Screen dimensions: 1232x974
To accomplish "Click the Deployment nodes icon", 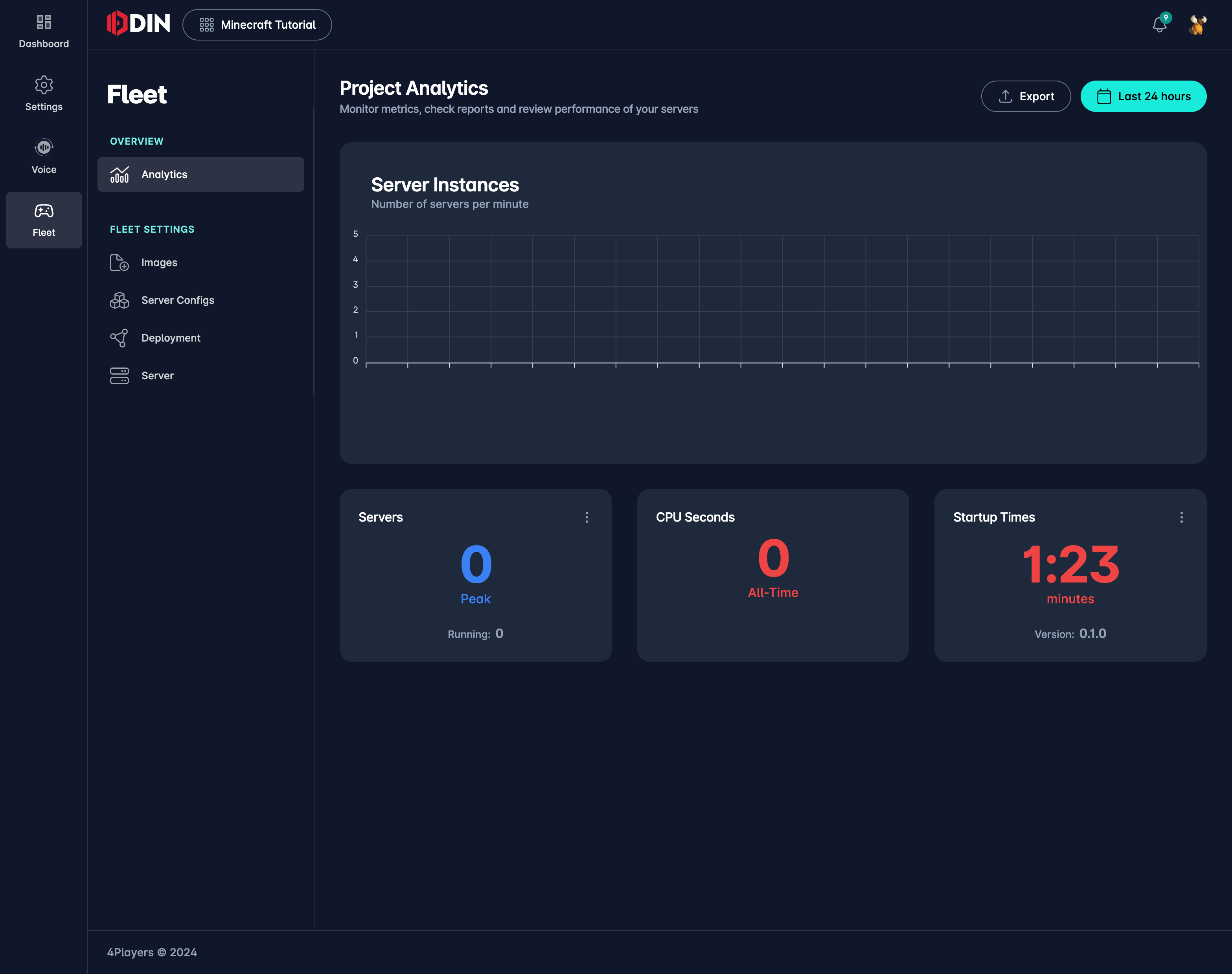I will click(119, 338).
